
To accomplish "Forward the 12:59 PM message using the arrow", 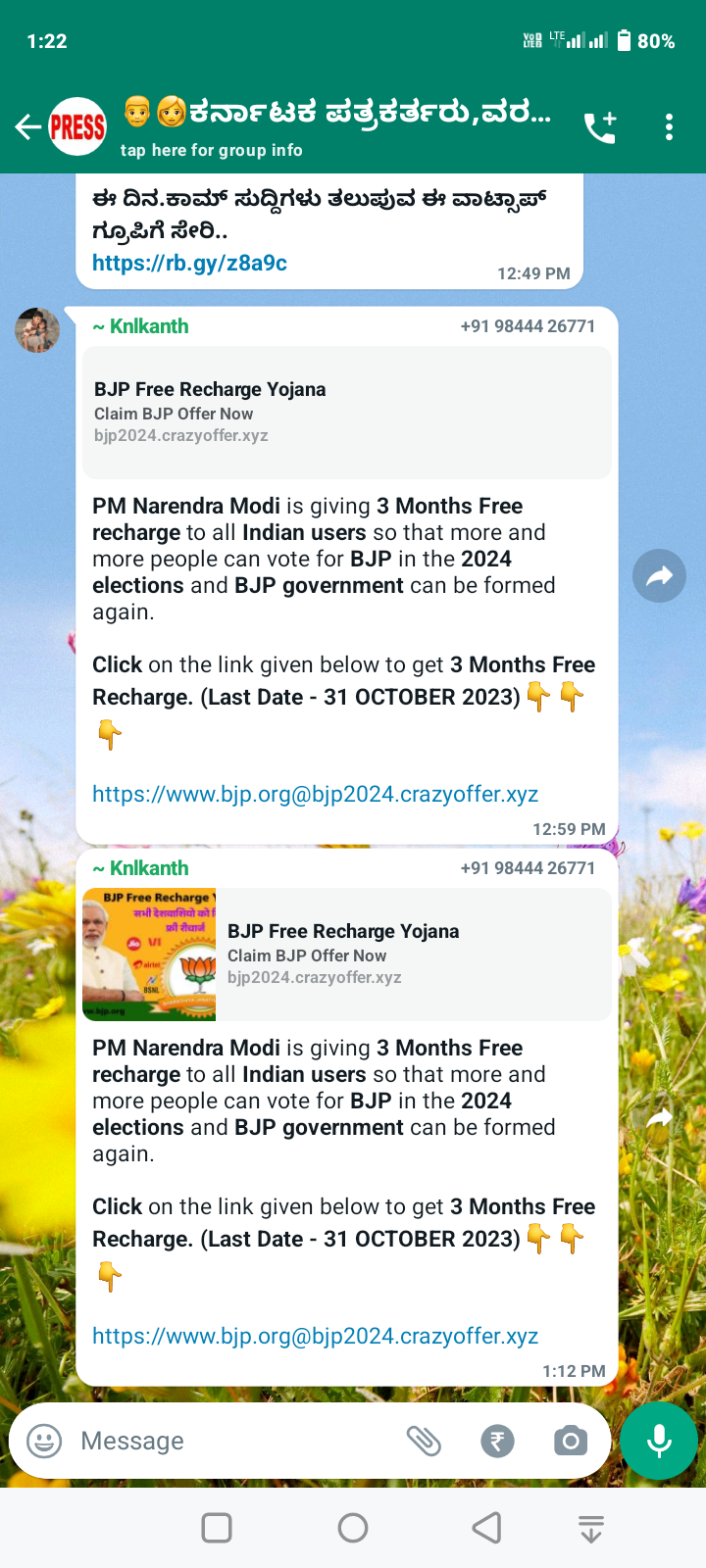I will coord(660,575).
